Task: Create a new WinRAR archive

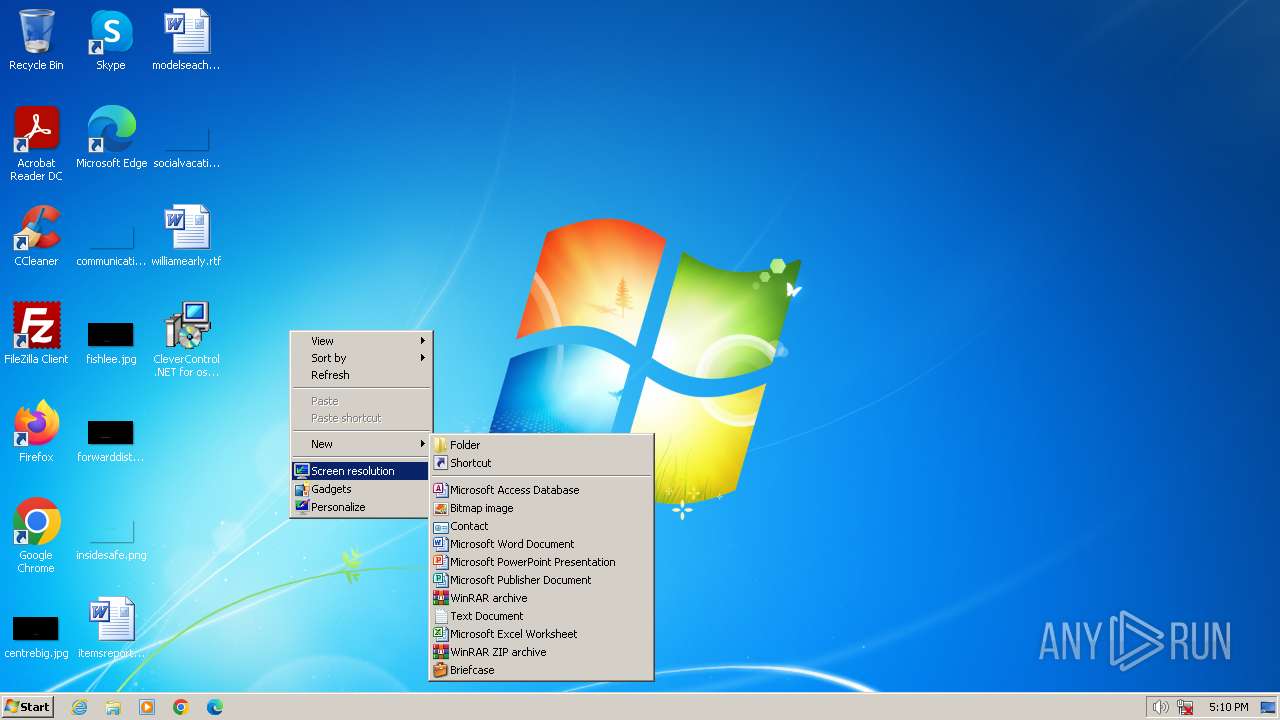Action: 541,598
